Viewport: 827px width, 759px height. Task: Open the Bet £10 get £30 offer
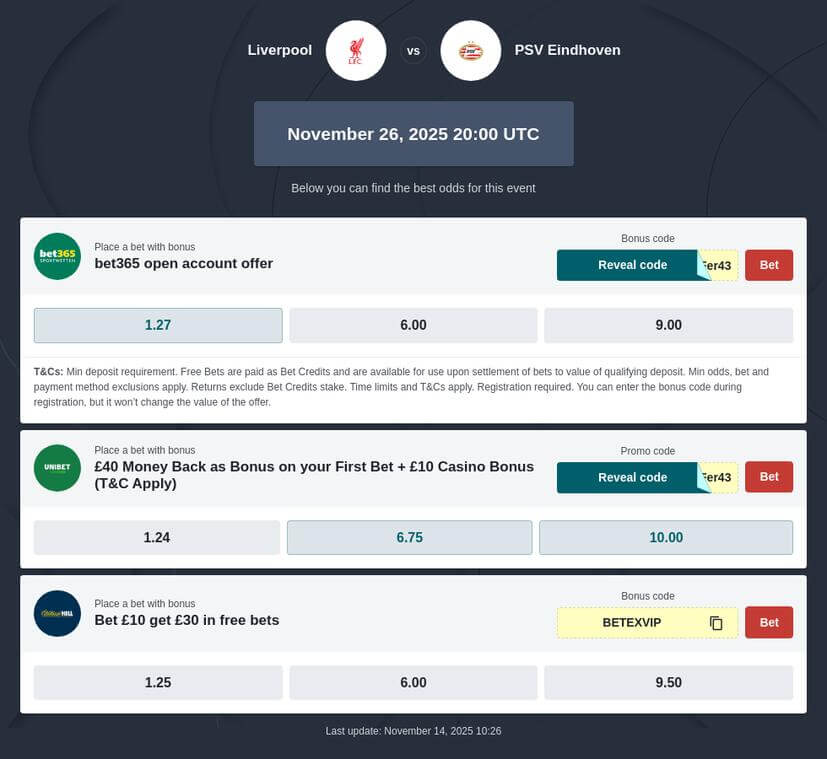(x=187, y=620)
